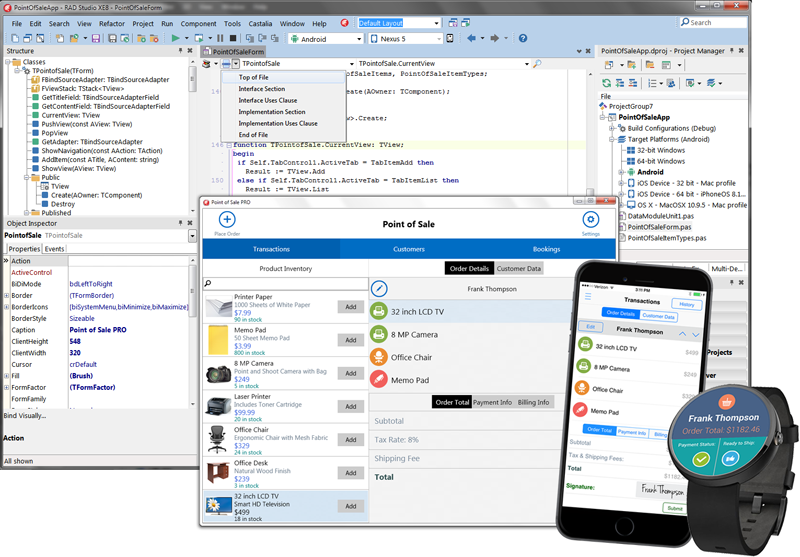Select the Customer Data segment
This screenshot has height=557, width=800.
(518, 268)
